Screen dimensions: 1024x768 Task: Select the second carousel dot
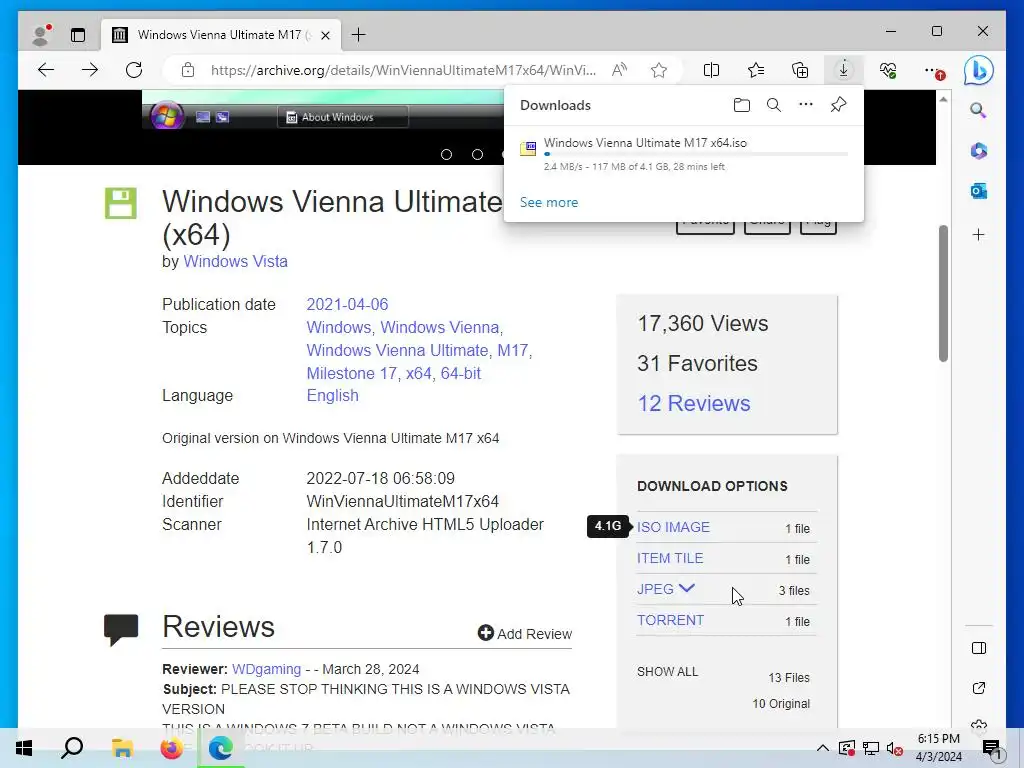477,155
